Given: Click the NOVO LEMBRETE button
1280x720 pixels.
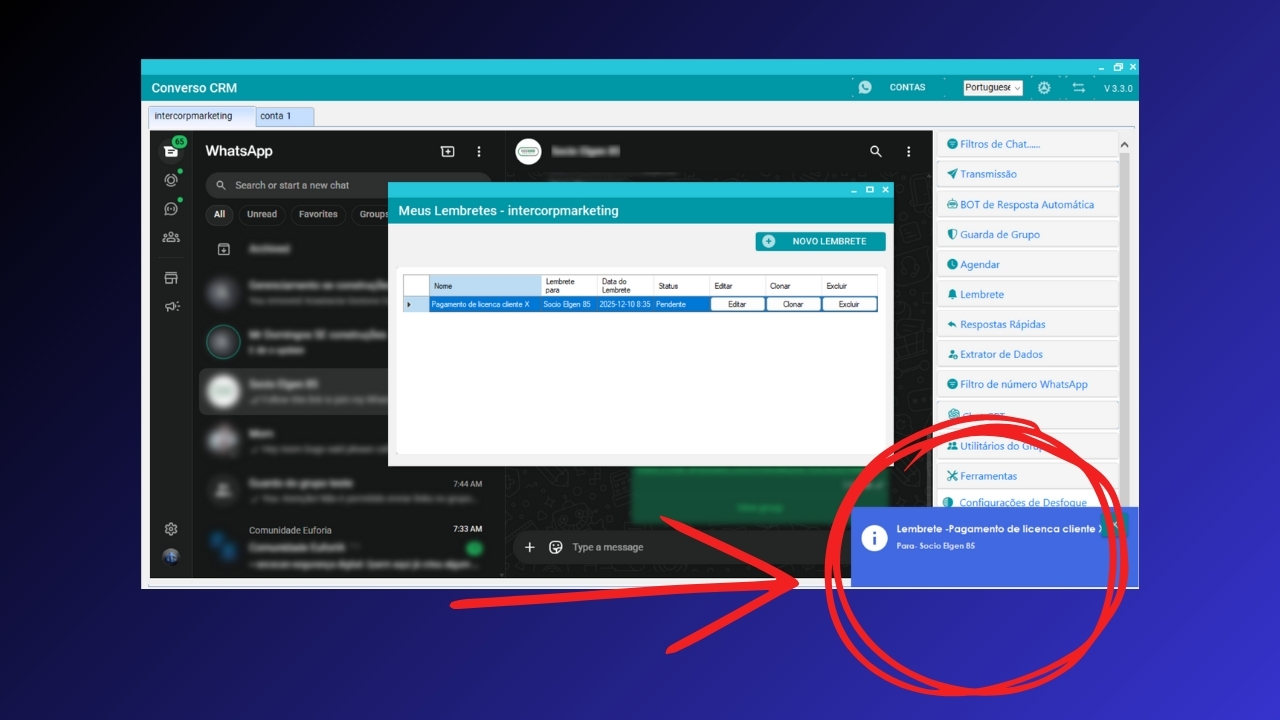Looking at the screenshot, I should pos(821,241).
